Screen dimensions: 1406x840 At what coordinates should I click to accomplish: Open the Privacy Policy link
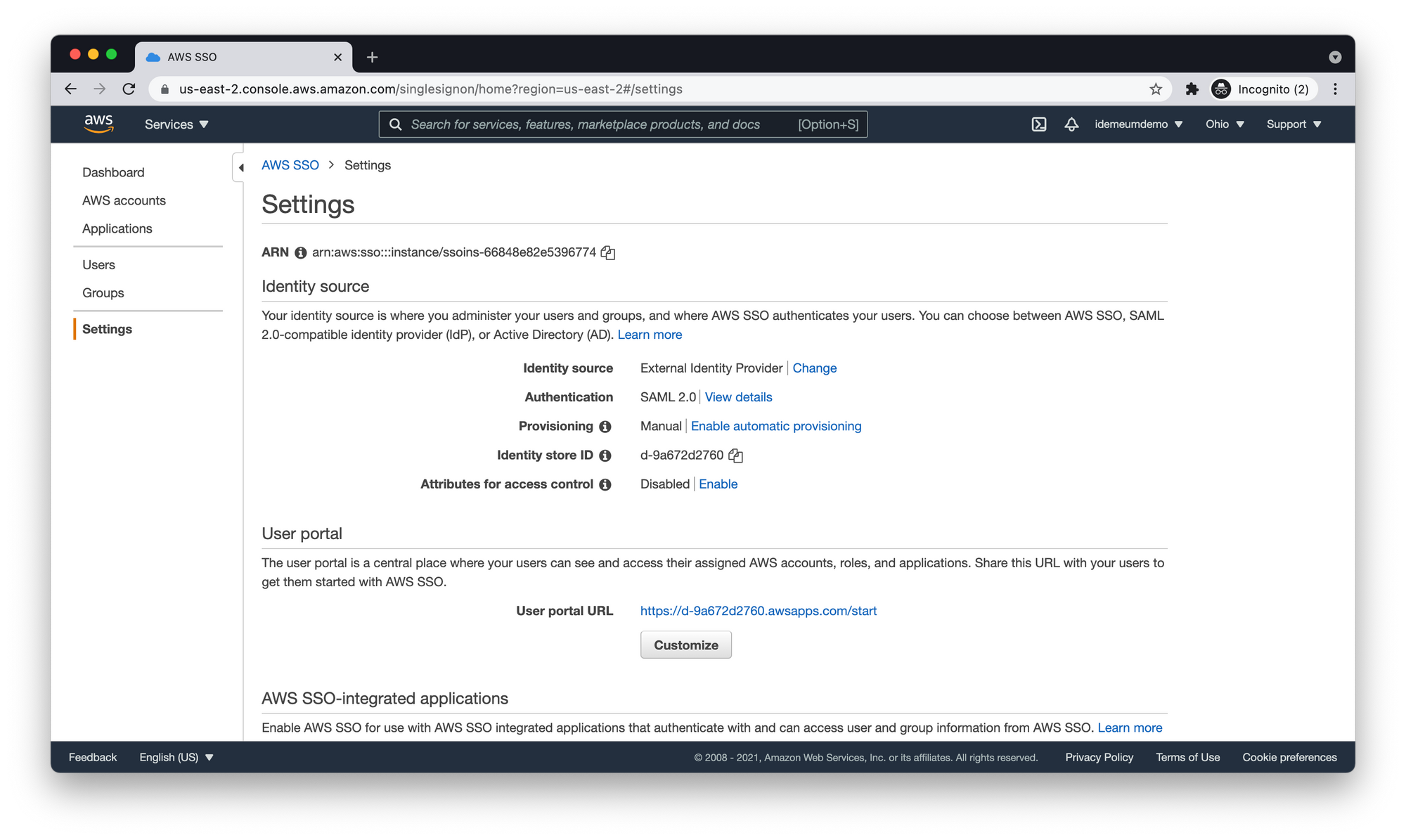1099,757
